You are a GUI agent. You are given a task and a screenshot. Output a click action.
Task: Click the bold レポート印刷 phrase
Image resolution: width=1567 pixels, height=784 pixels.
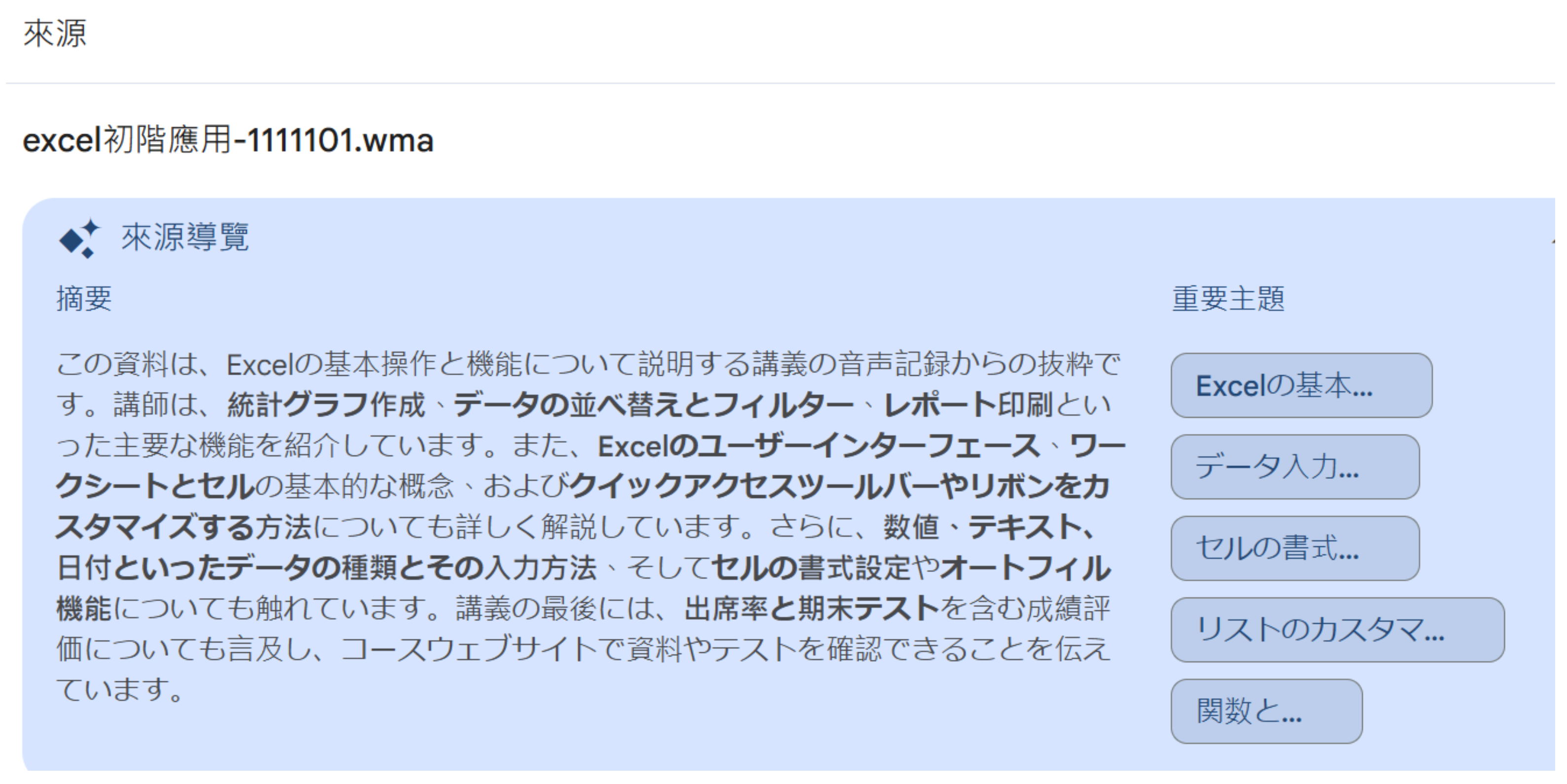click(x=967, y=405)
